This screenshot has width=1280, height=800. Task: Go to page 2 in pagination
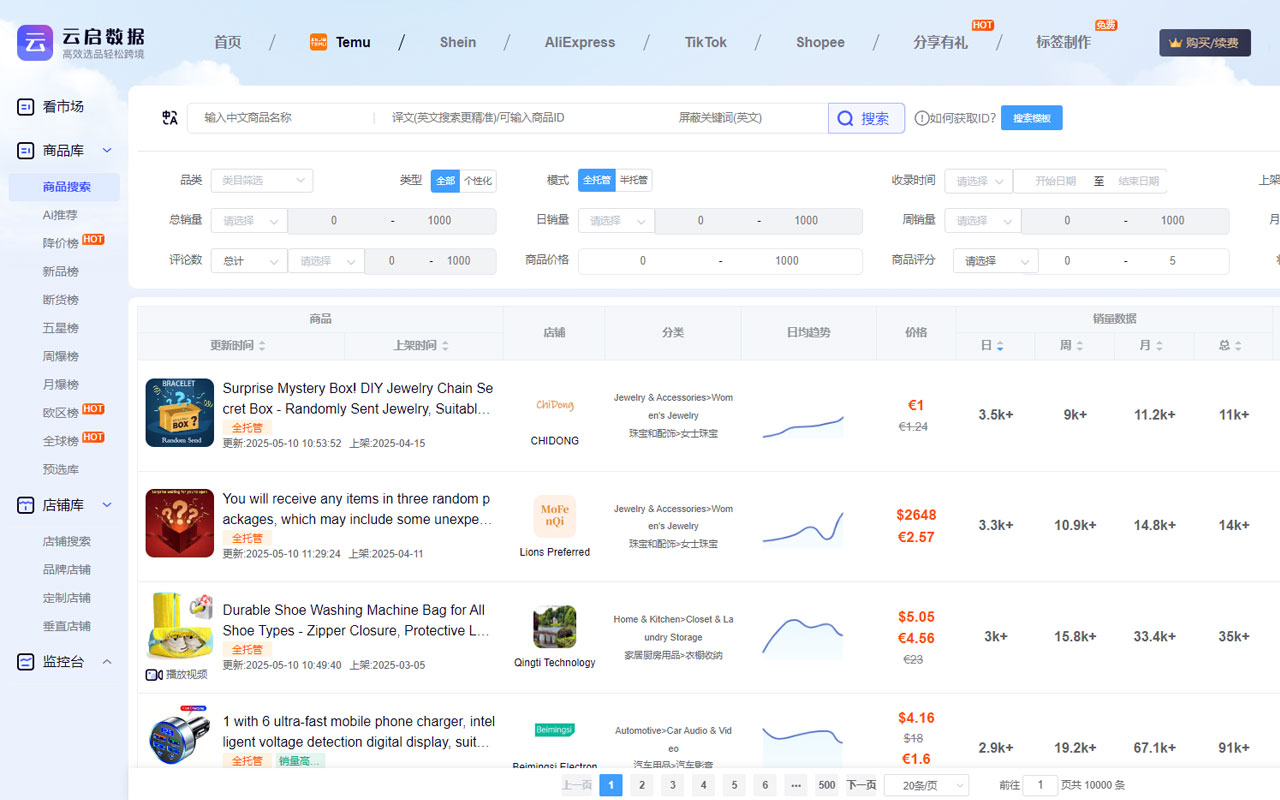[642, 785]
